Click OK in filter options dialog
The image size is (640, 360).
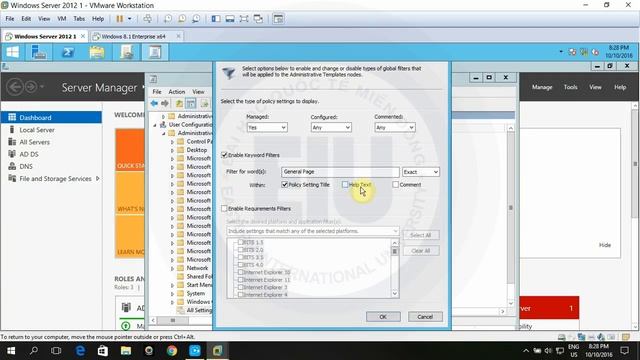(x=383, y=317)
